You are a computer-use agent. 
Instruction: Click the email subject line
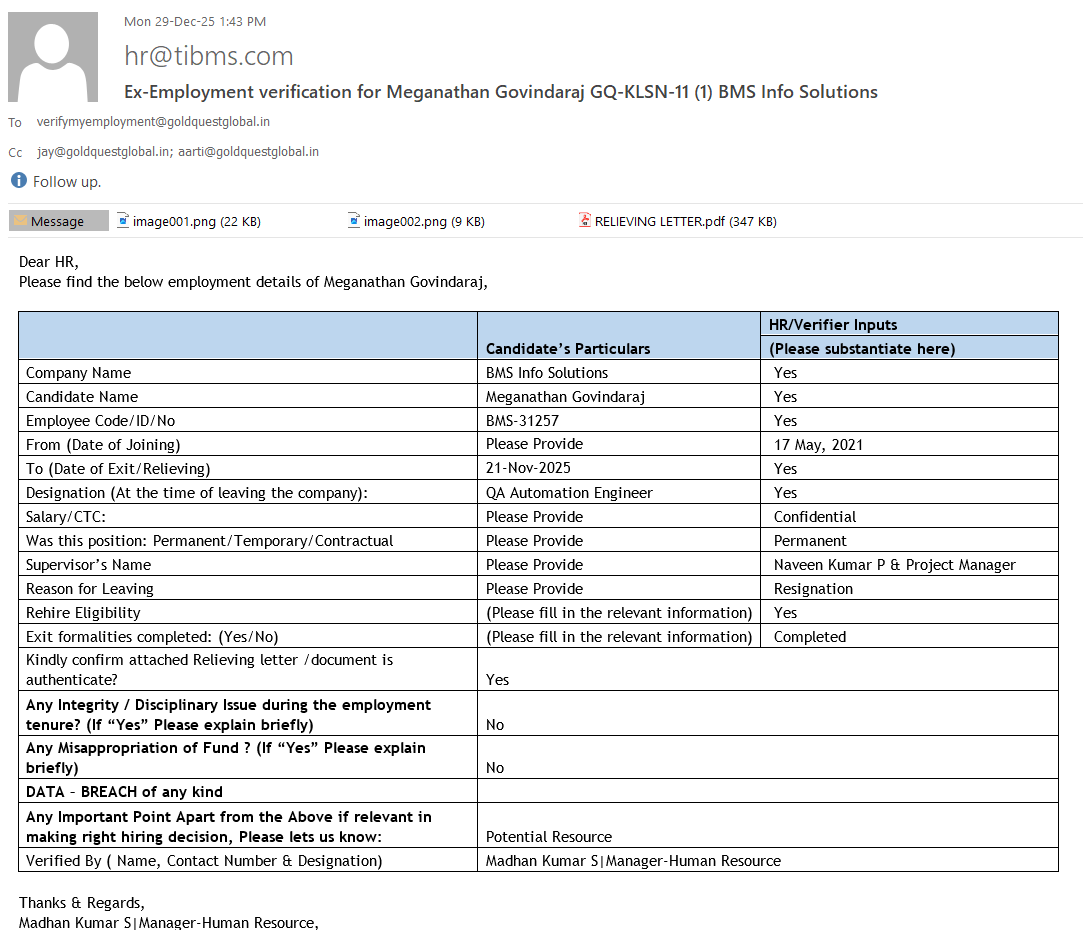click(500, 92)
